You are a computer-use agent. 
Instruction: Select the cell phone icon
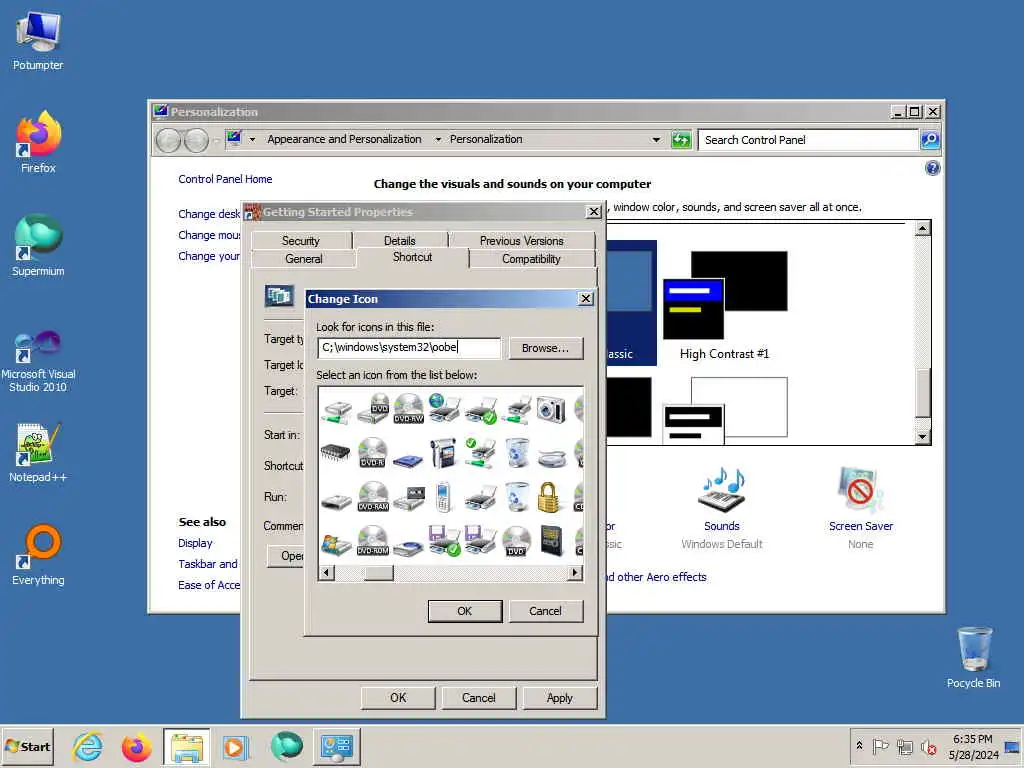click(x=443, y=496)
